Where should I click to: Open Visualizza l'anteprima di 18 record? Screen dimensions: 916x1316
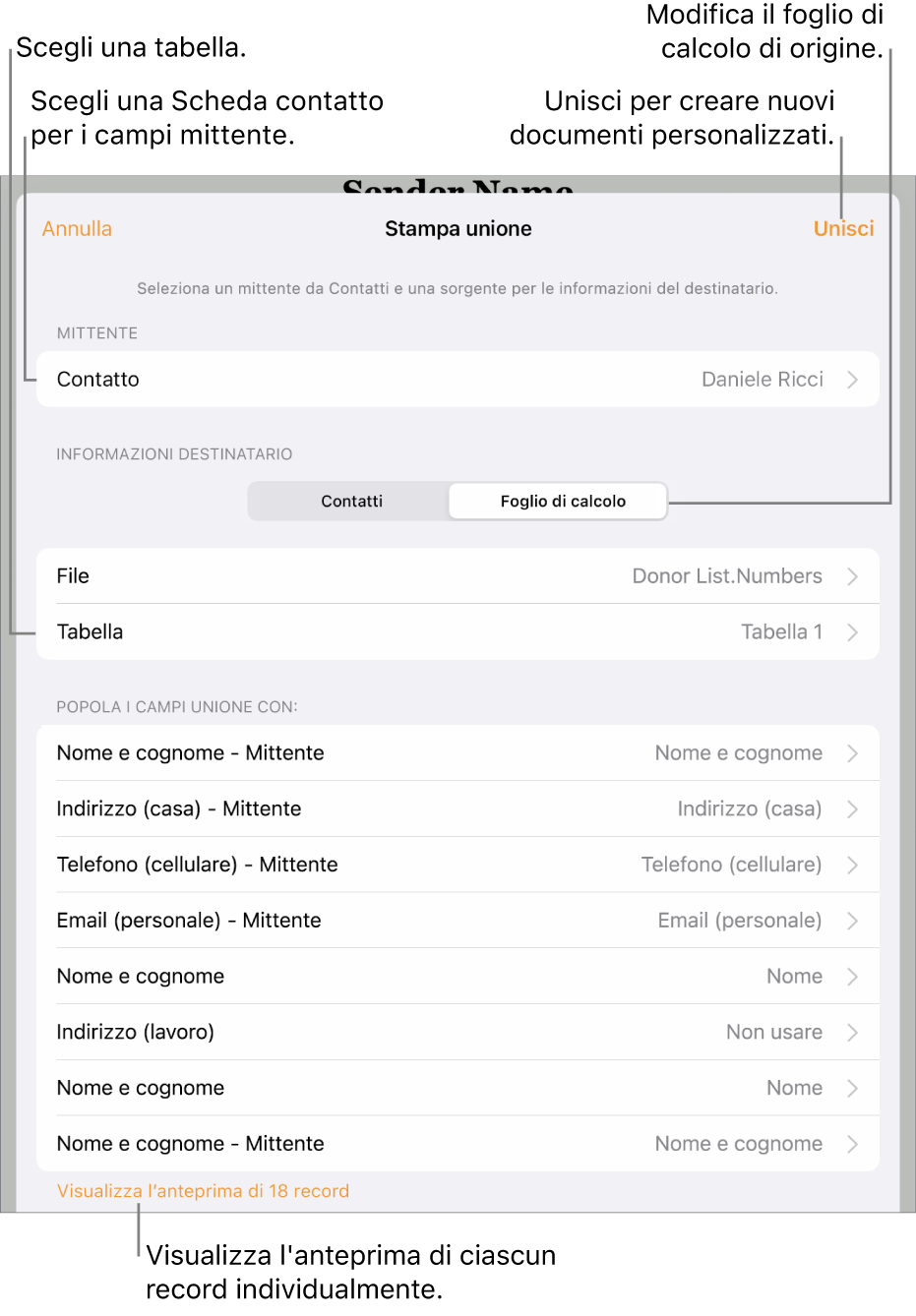pyautogui.click(x=203, y=1191)
